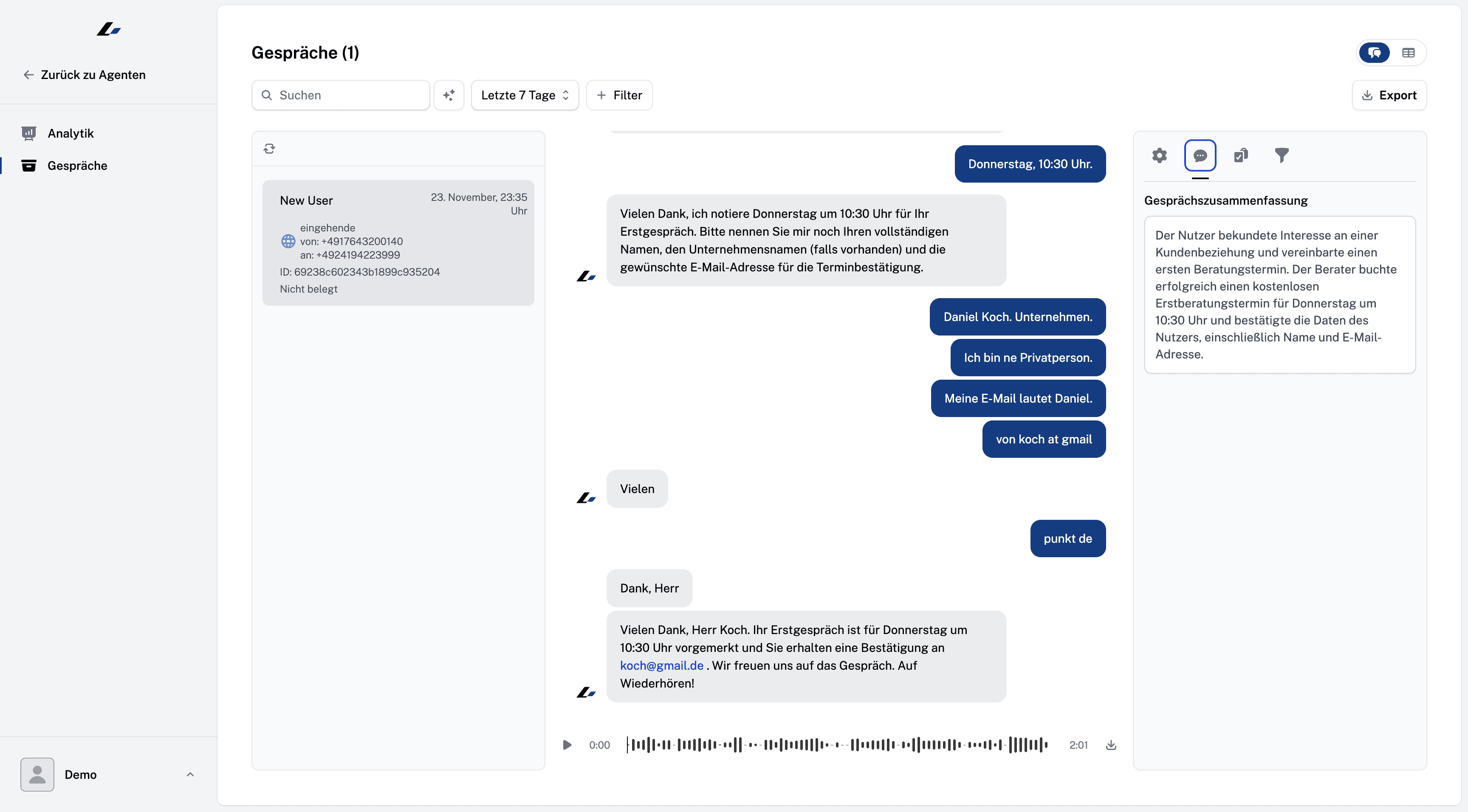The width and height of the screenshot is (1468, 812).
Task: Click the refresh conversations icon
Action: 270,149
